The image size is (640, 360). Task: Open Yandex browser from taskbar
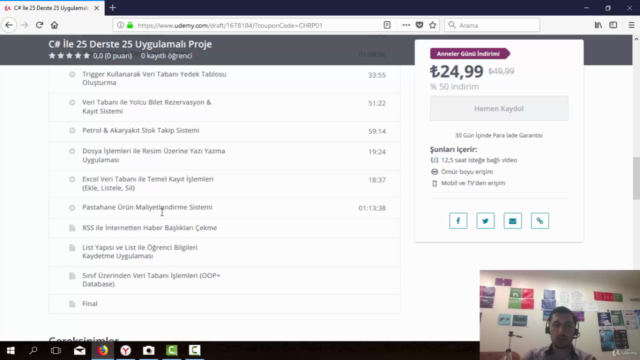126,350
